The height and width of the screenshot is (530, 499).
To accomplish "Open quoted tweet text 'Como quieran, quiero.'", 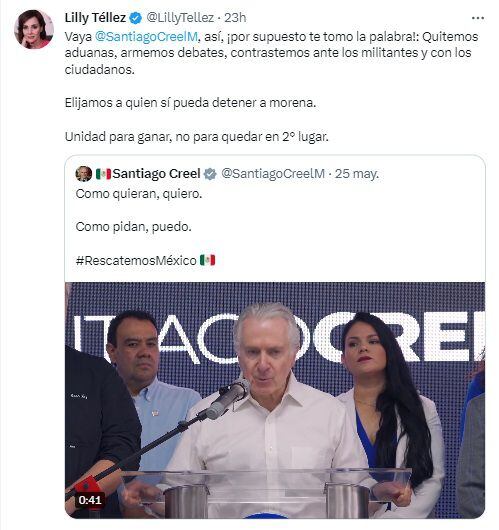I will tap(139, 194).
